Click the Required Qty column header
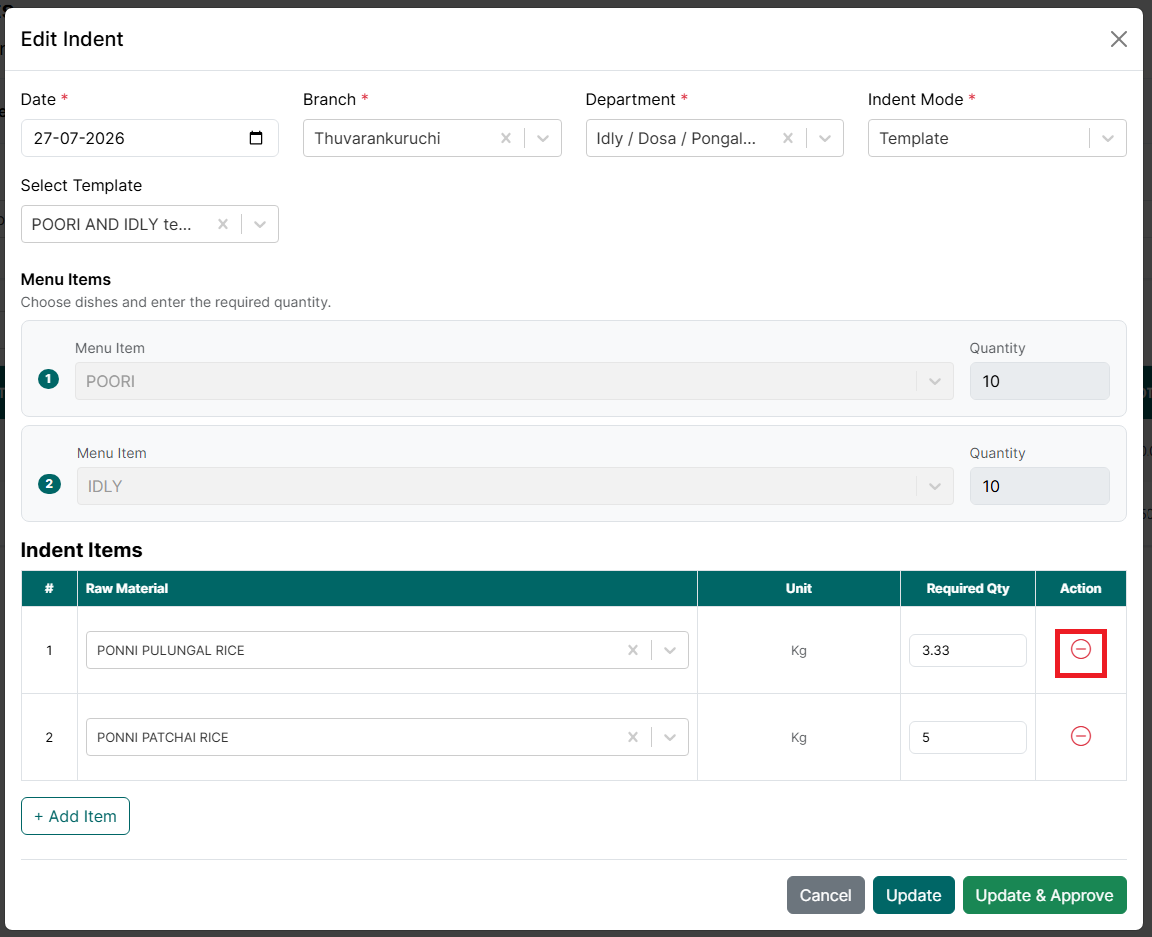Screen dimensions: 1152x937 [x=968, y=589]
